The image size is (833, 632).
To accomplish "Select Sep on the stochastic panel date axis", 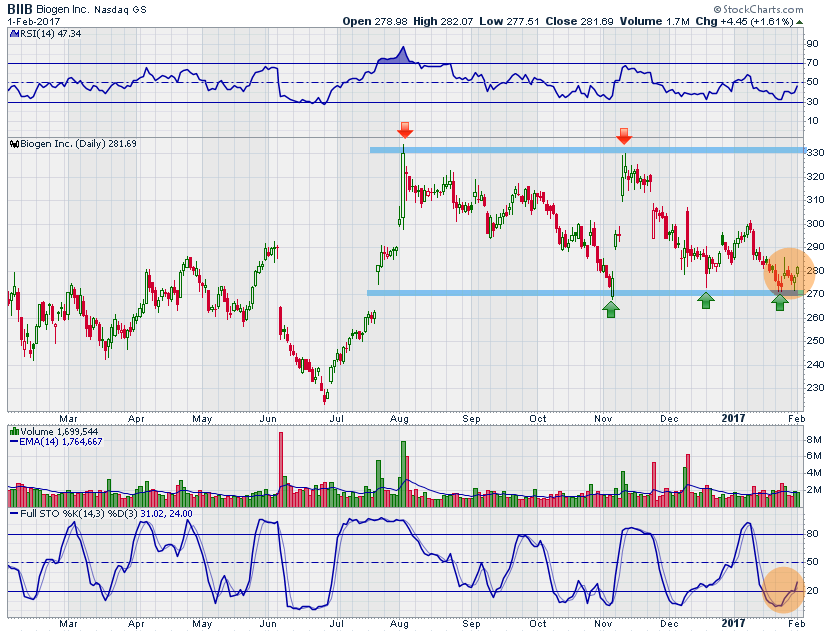I will point(471,624).
